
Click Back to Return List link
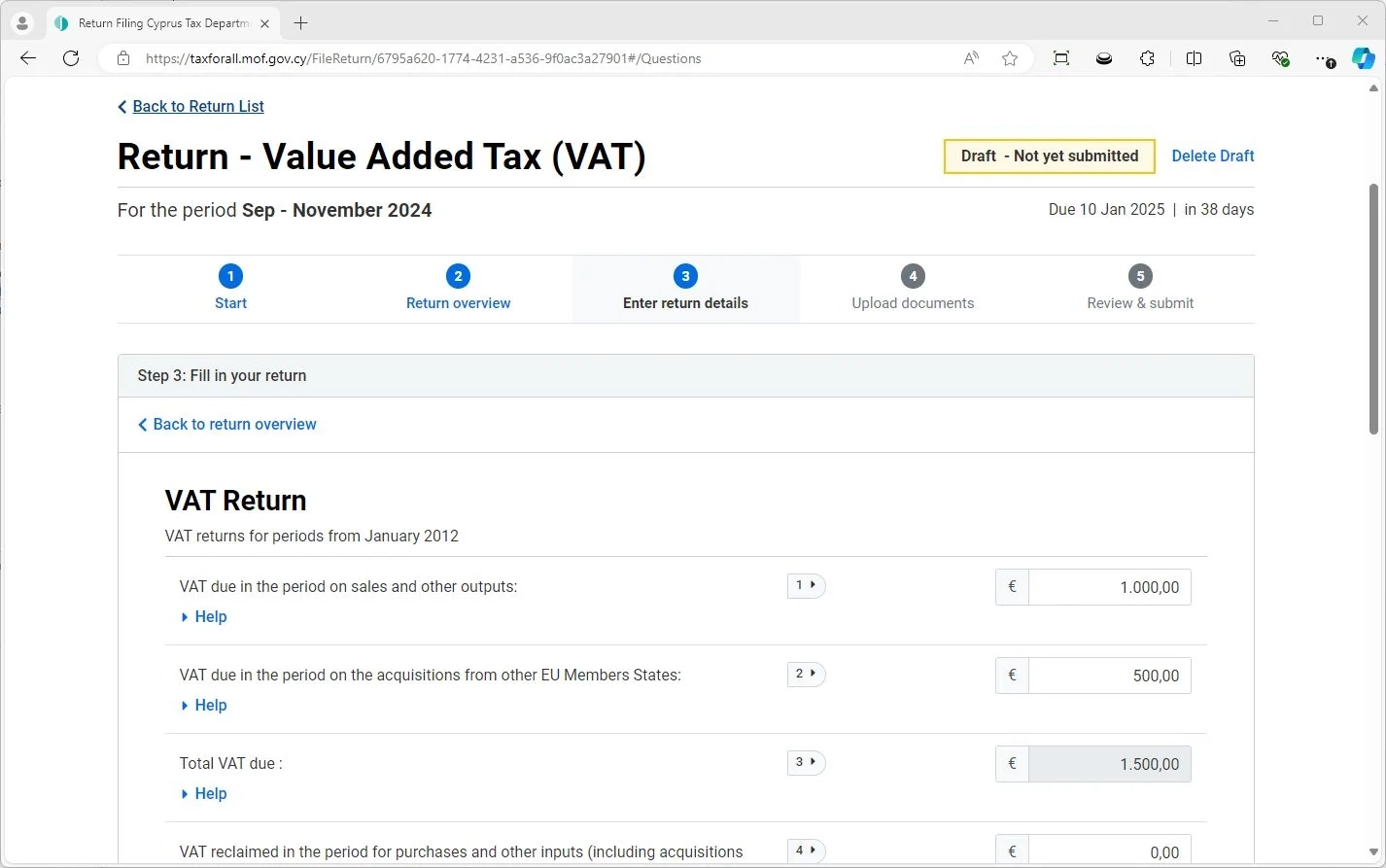point(197,107)
